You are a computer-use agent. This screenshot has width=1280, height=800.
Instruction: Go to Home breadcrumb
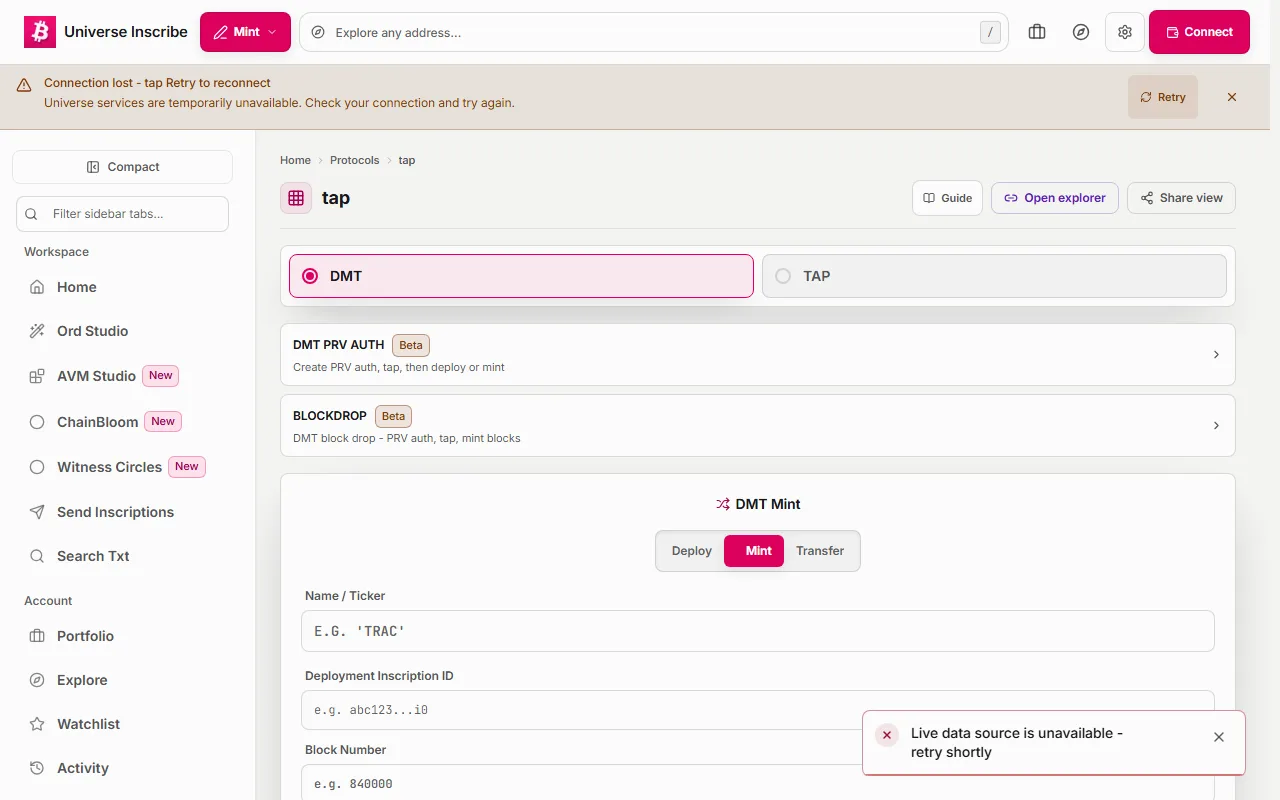(295, 160)
